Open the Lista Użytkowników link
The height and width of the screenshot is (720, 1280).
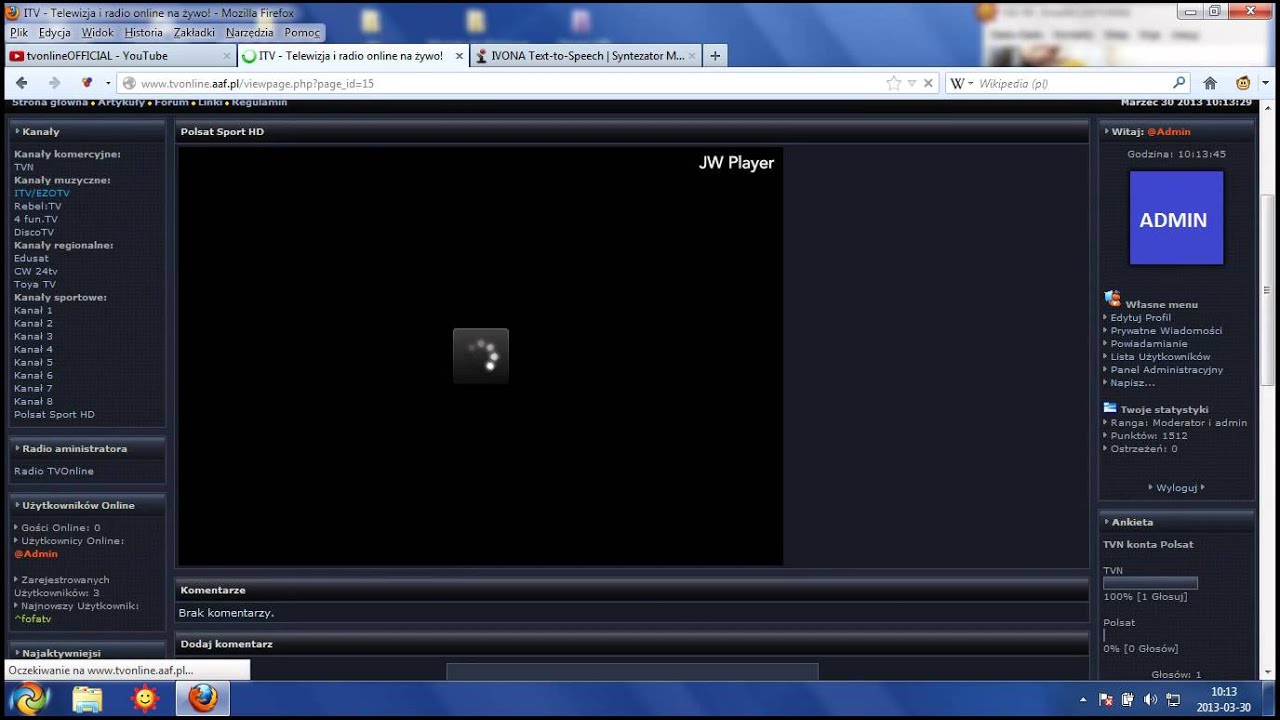[x=1160, y=356]
